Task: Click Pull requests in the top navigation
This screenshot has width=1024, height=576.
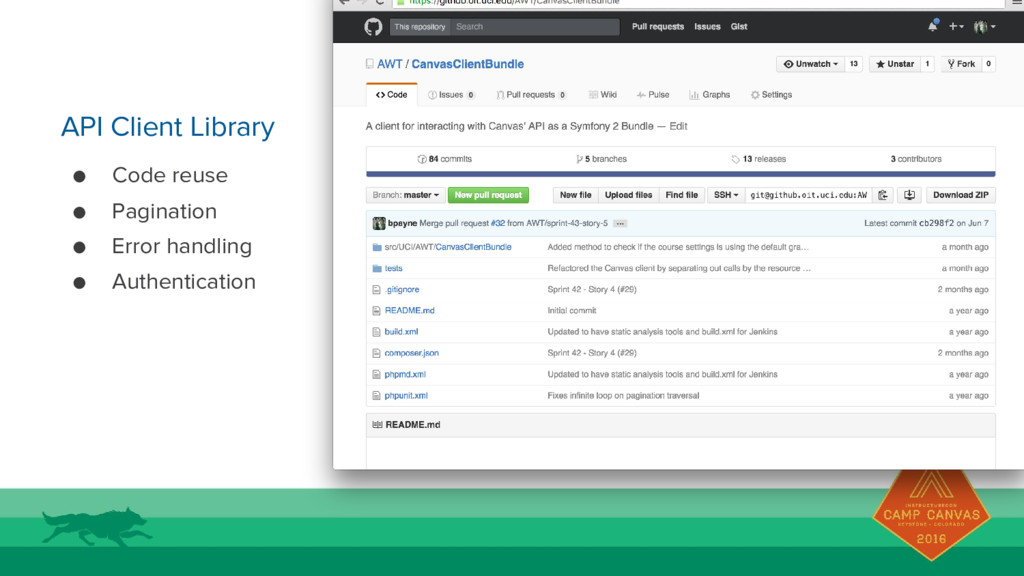Action: tap(658, 27)
